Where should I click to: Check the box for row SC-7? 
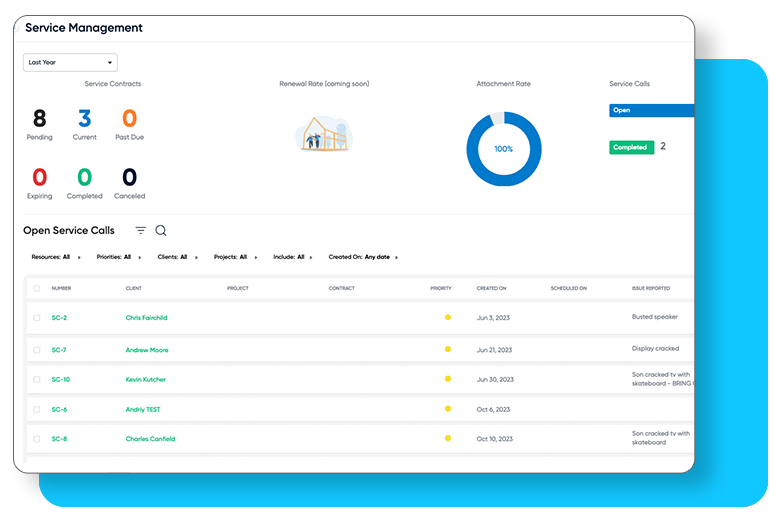37,350
